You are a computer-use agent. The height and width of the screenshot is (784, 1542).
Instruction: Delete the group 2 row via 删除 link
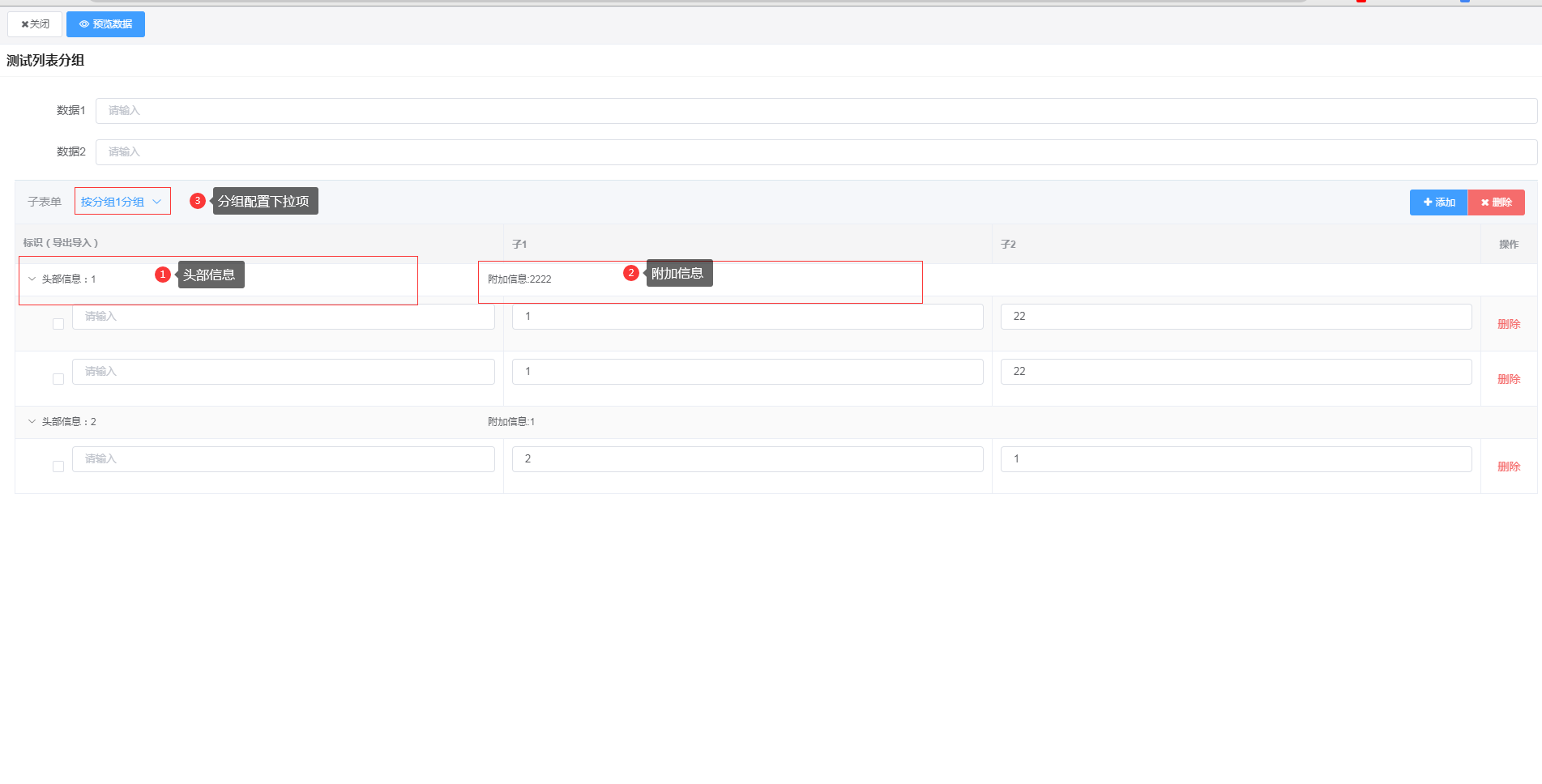click(1508, 467)
